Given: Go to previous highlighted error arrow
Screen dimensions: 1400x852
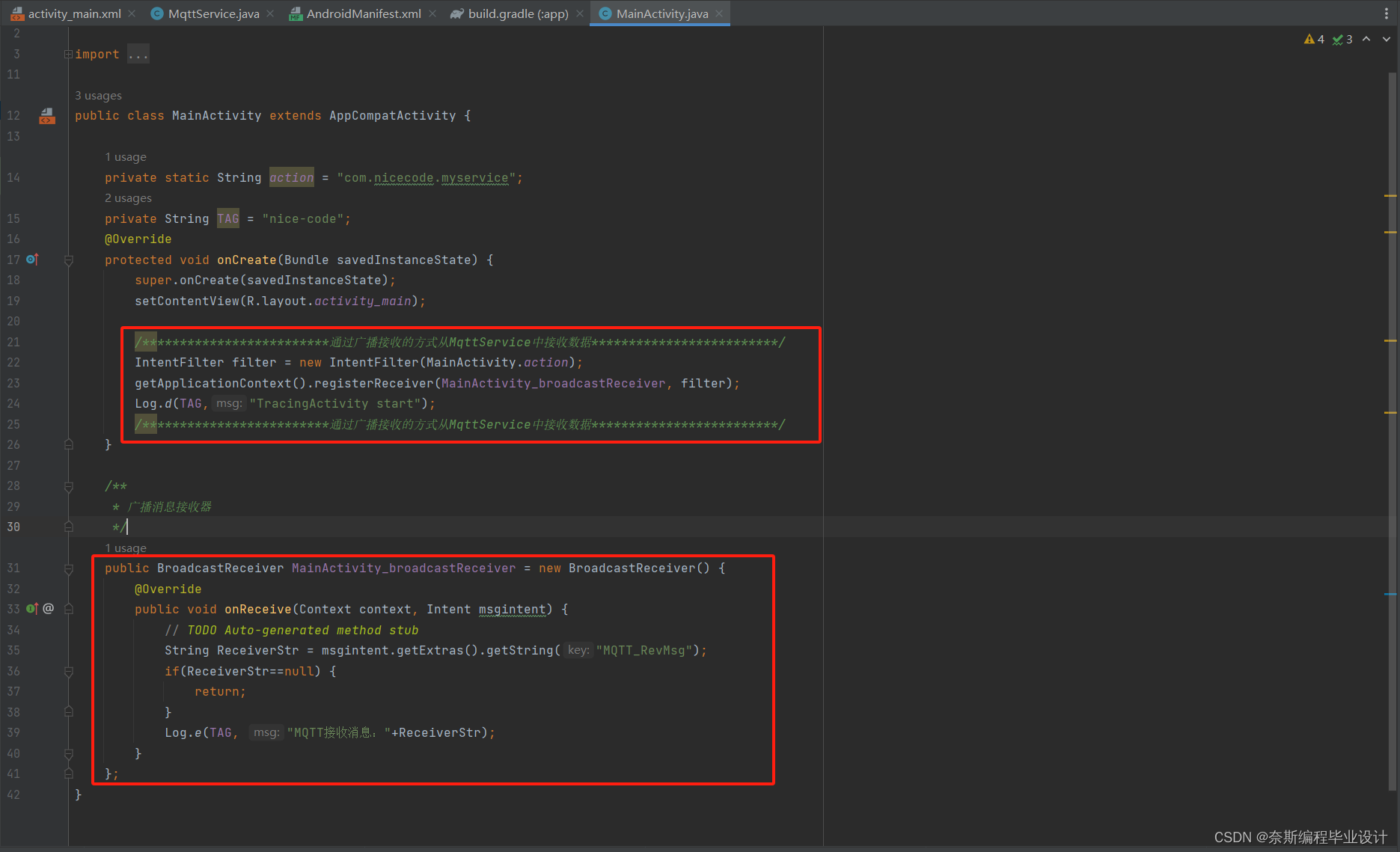Looking at the screenshot, I should (1366, 39).
